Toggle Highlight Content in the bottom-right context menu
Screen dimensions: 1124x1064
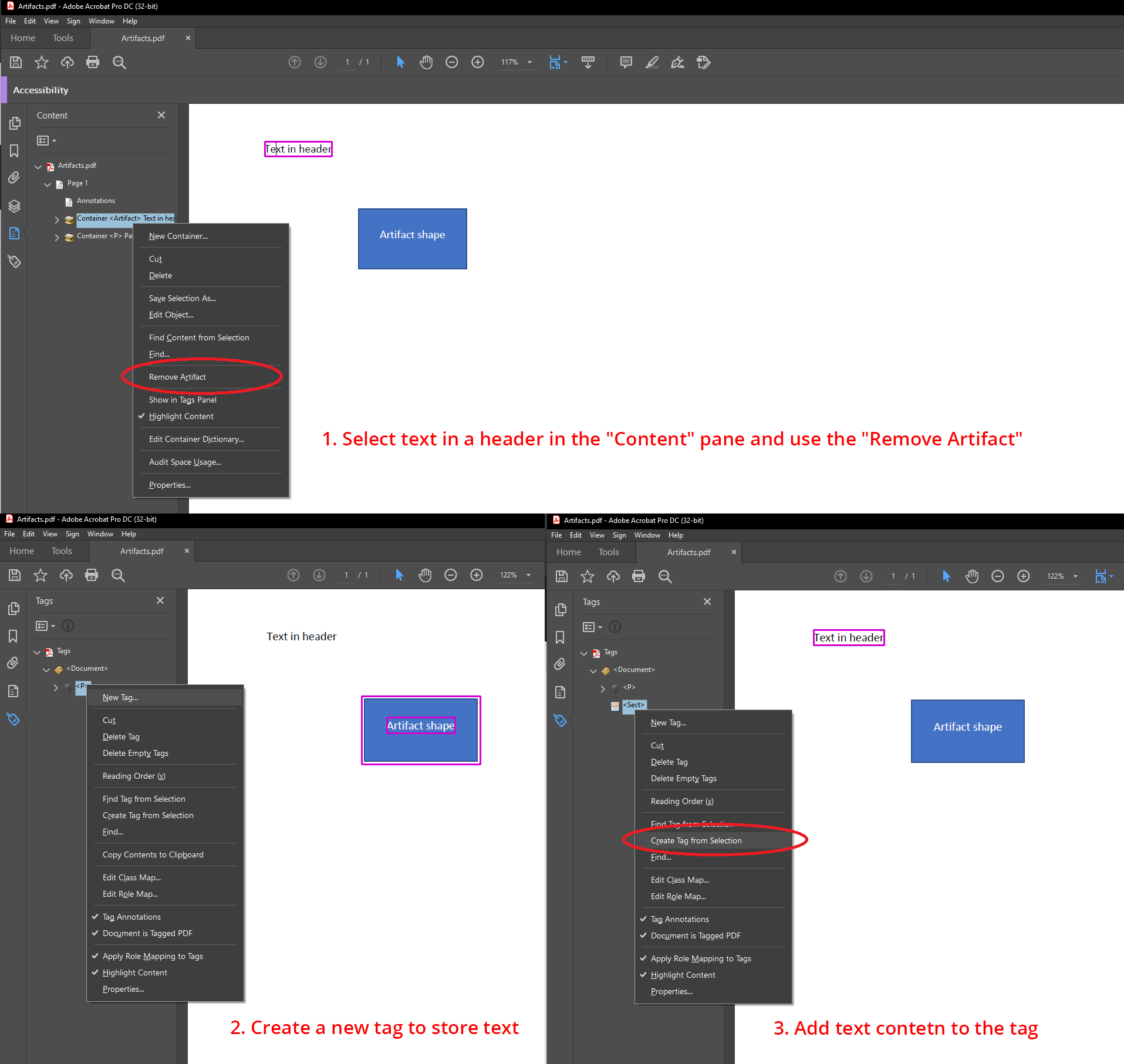pos(683,975)
